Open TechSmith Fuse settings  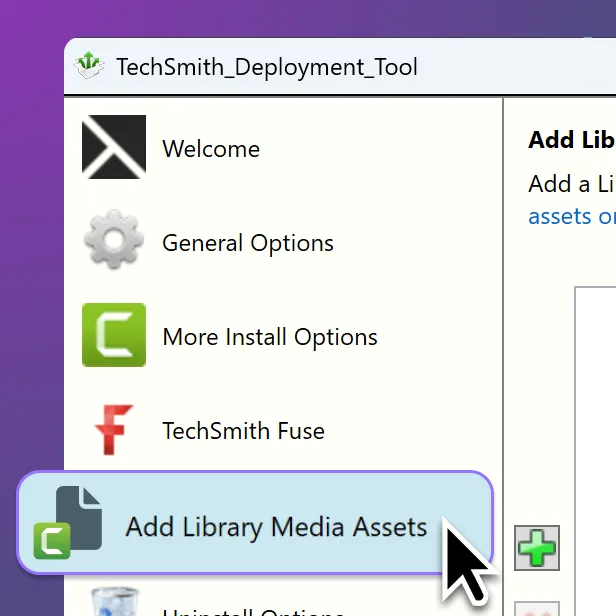tap(244, 431)
